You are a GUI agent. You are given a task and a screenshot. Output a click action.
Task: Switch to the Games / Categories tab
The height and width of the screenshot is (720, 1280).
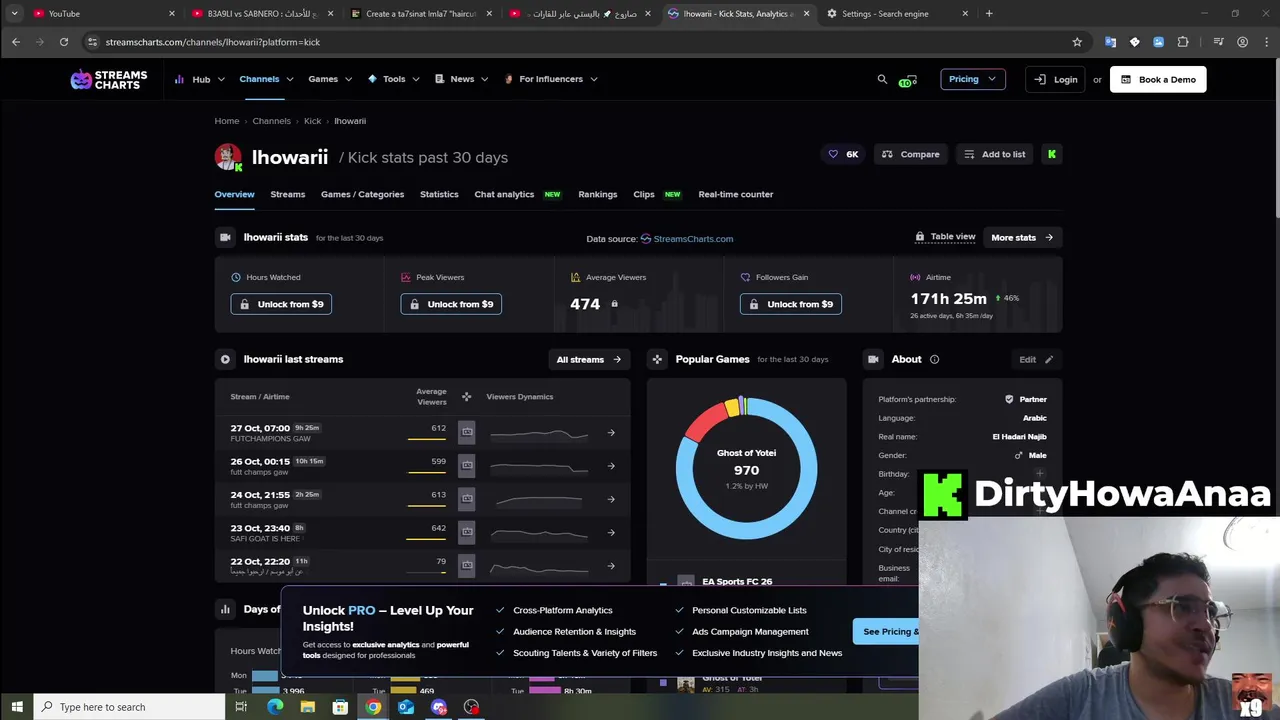[x=362, y=194]
